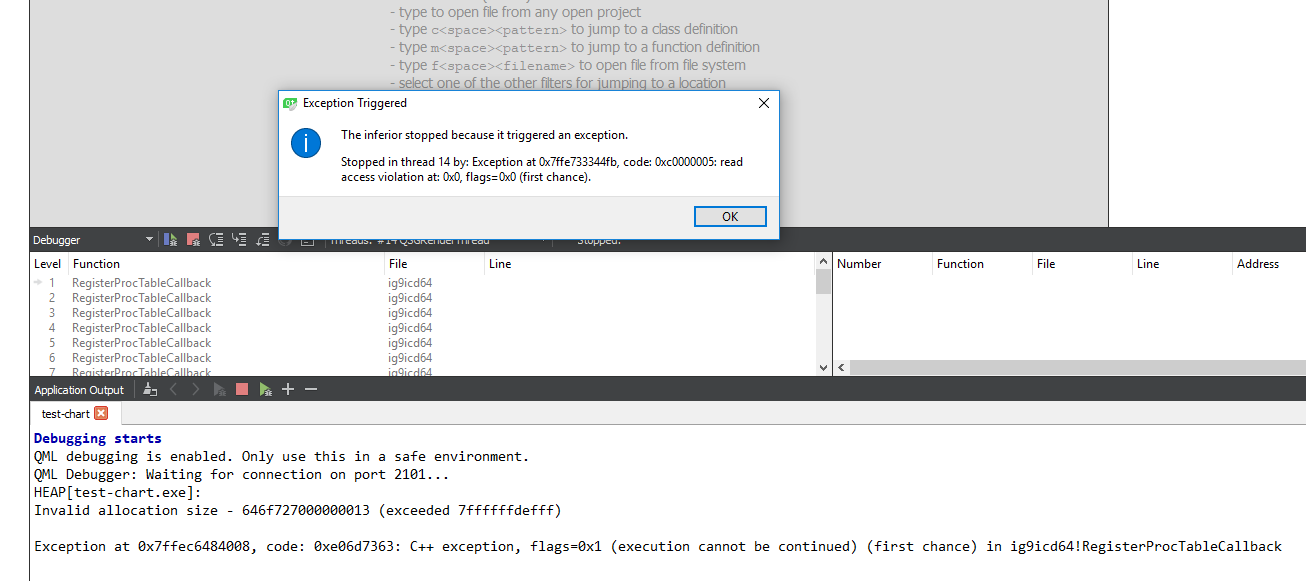Select the test-chart output tab

point(65,414)
